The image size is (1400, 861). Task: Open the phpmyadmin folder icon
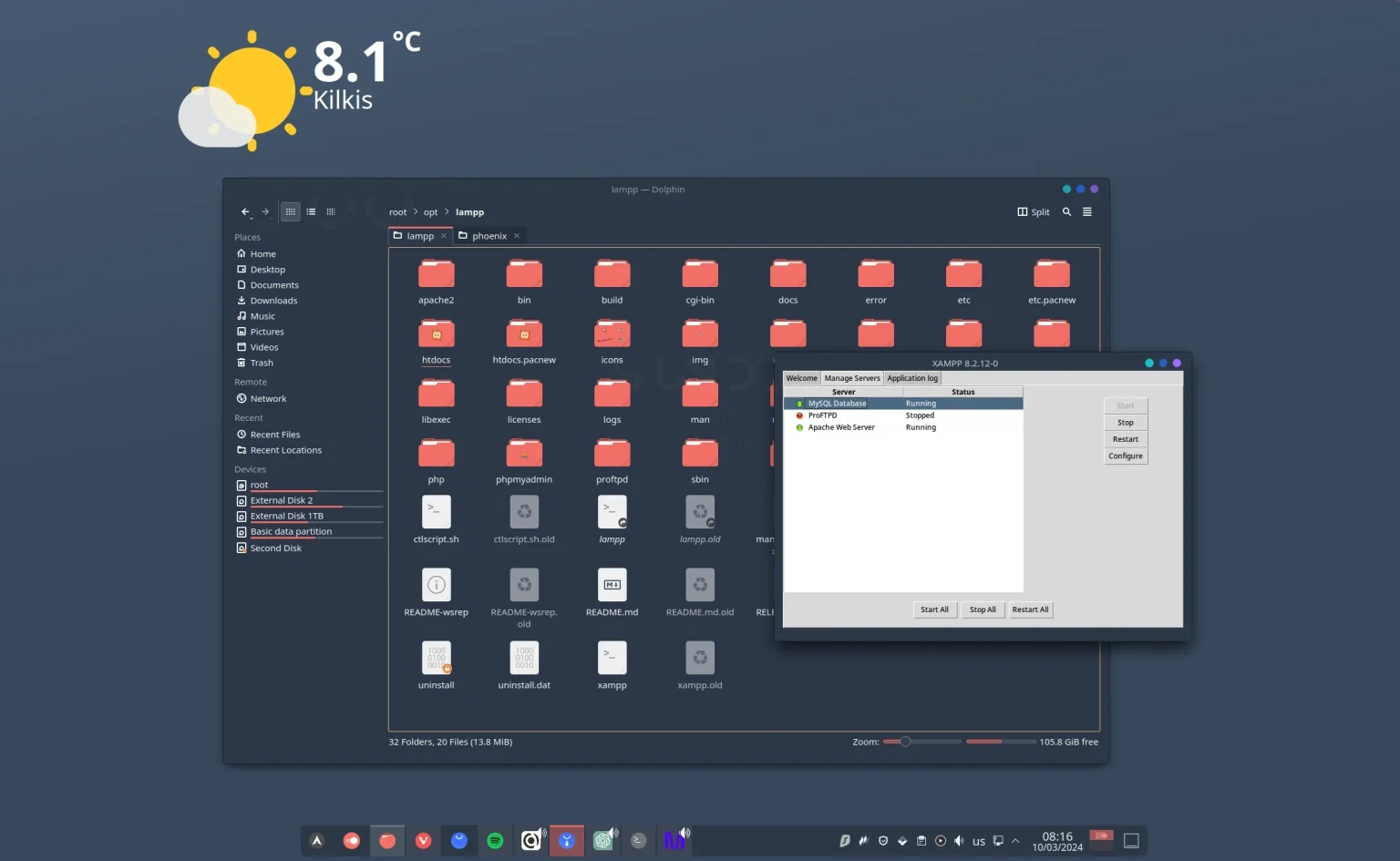click(524, 453)
